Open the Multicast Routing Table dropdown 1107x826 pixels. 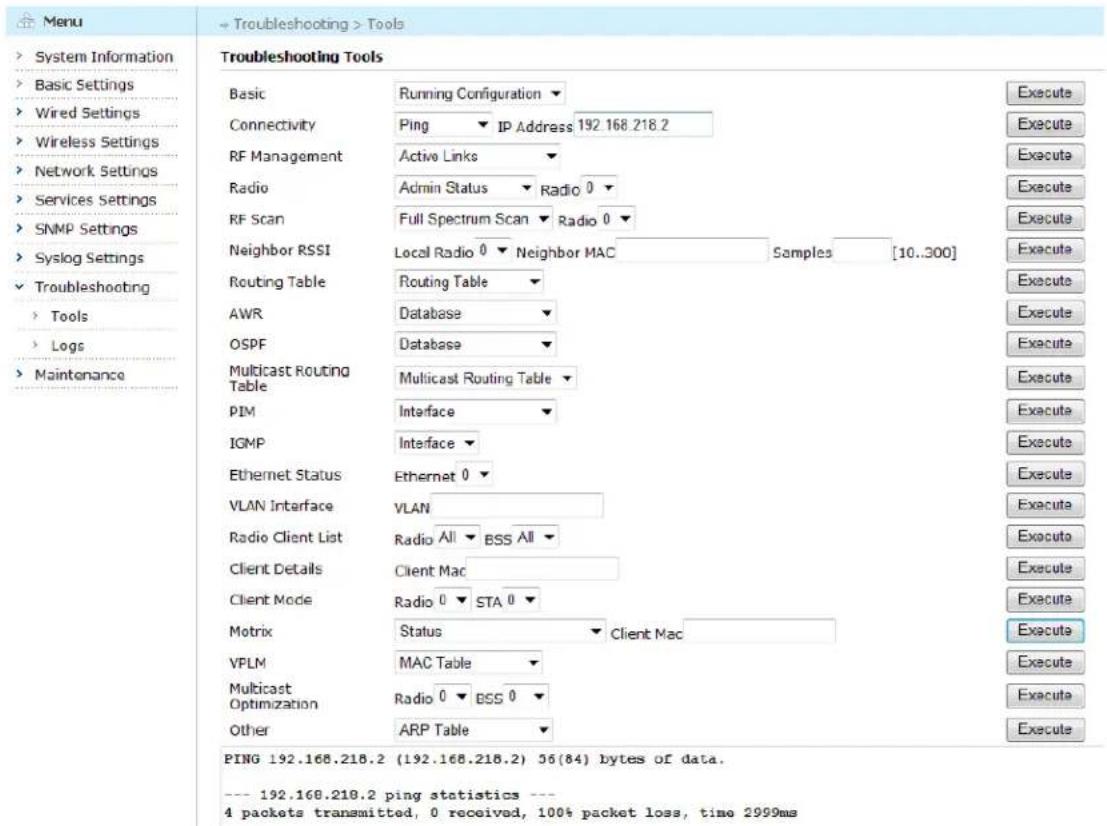click(485, 378)
